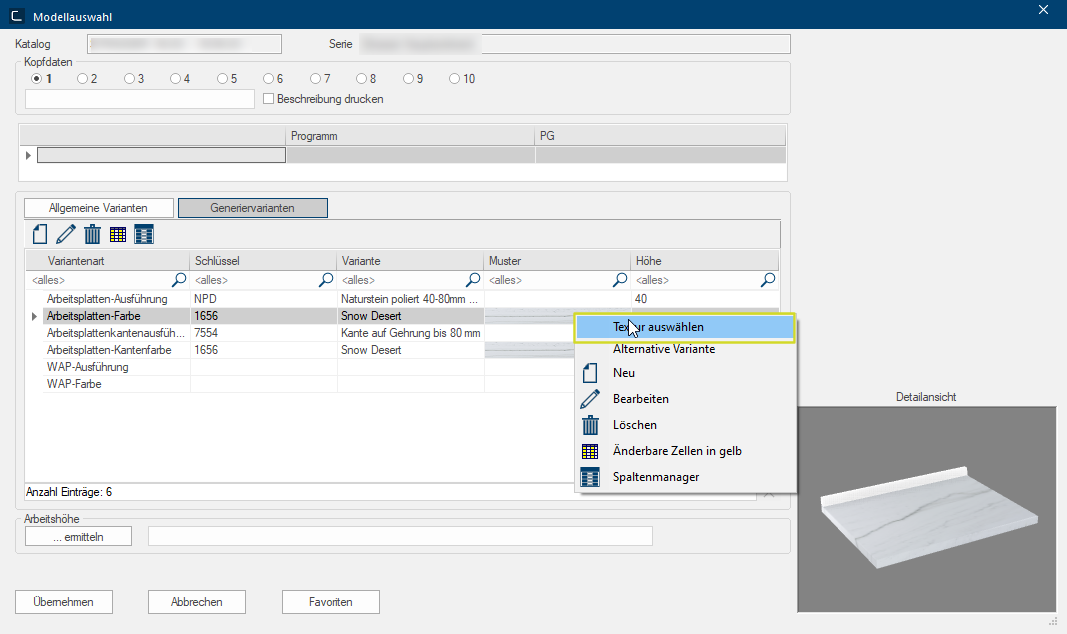Switch to the Allgemeine Varianten tab
Screen dimensions: 1067x634
(x=99, y=208)
